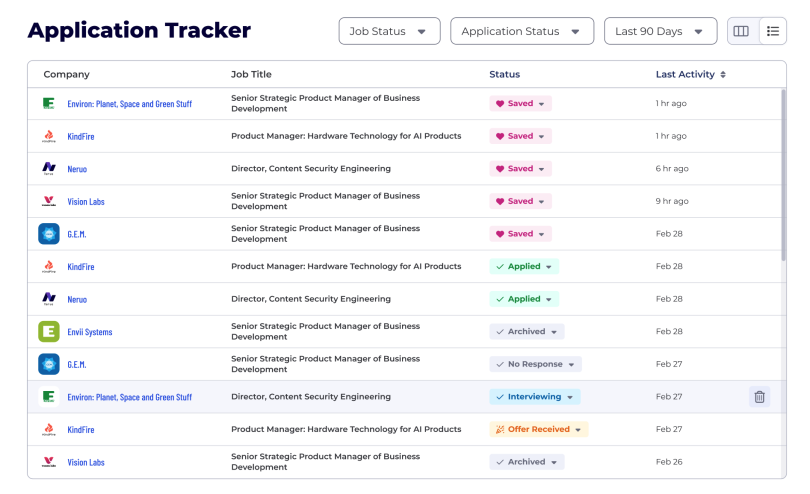Open No Response status dropdown for G.E.M.
Screen dimensions: 810x494
(x=535, y=364)
